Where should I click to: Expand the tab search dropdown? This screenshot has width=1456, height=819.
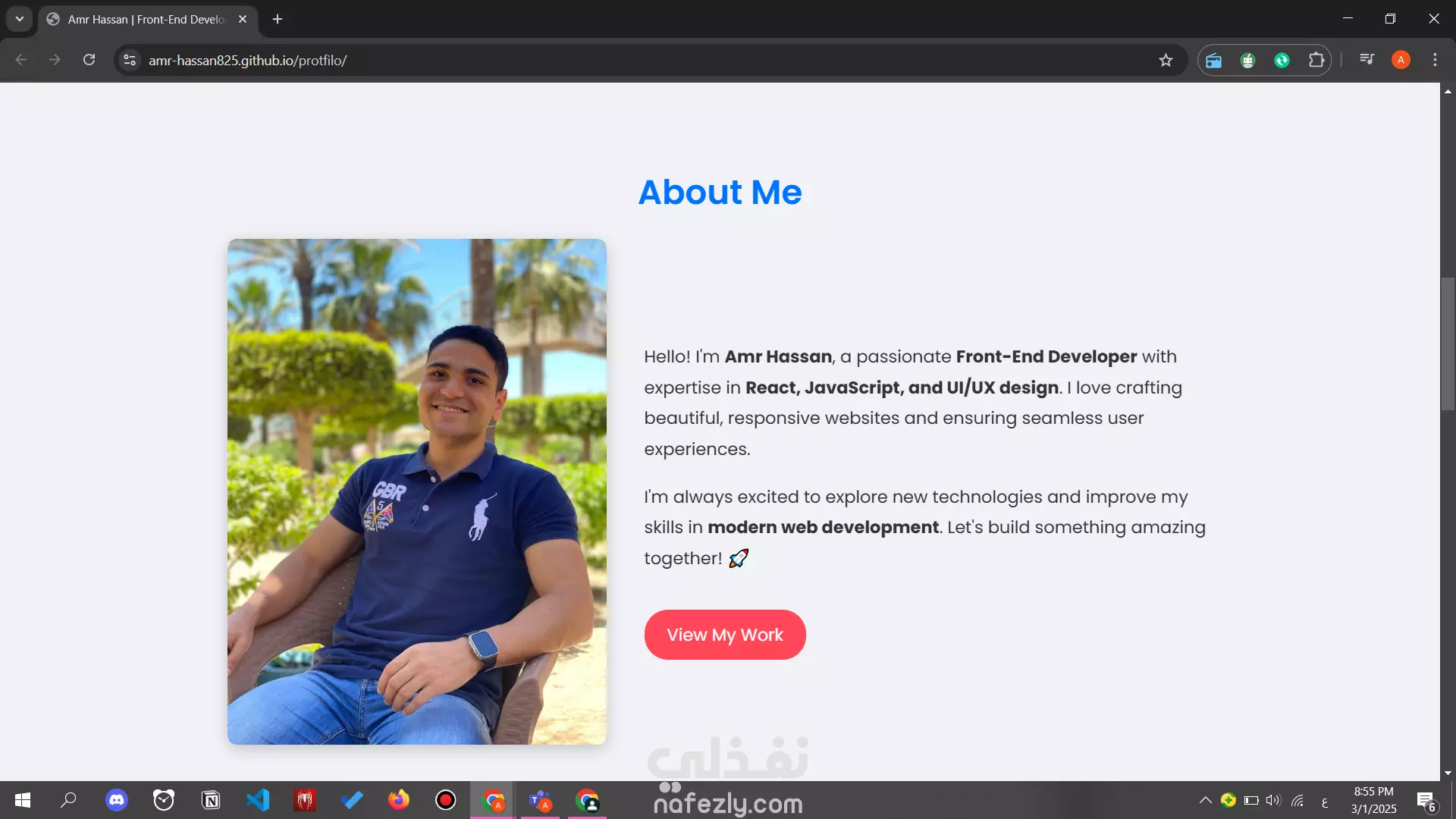pyautogui.click(x=20, y=19)
